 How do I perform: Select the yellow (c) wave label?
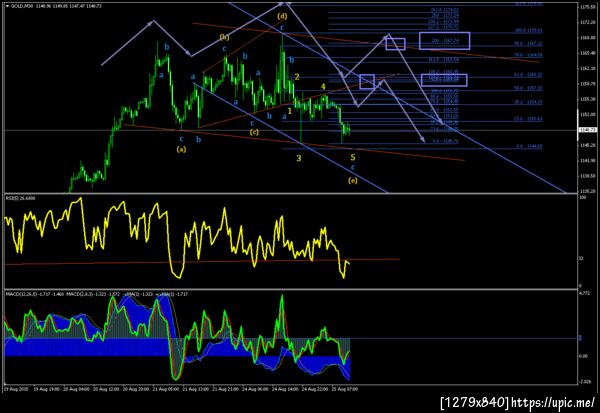254,132
